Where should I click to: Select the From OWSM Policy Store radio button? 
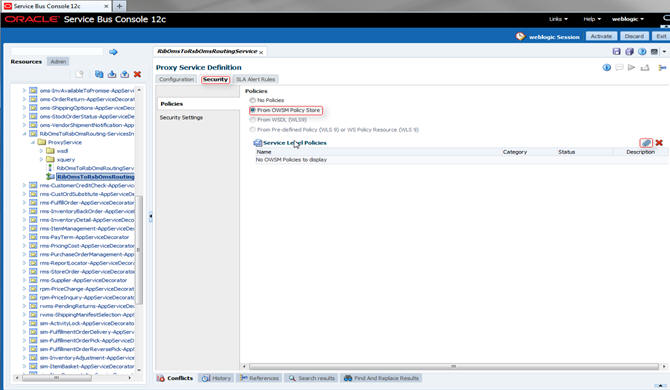pyautogui.click(x=253, y=110)
